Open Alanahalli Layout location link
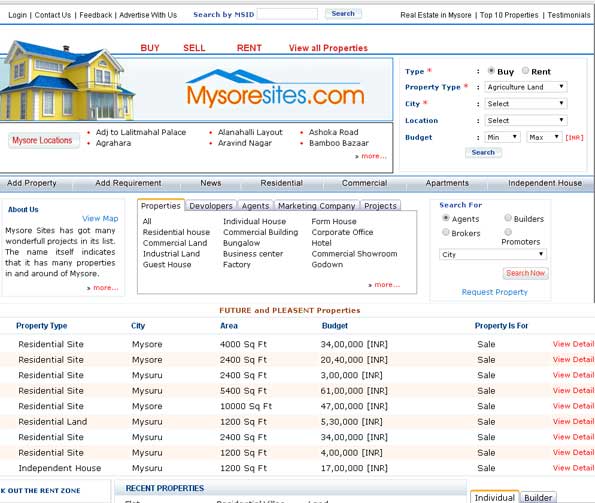 click(250, 132)
